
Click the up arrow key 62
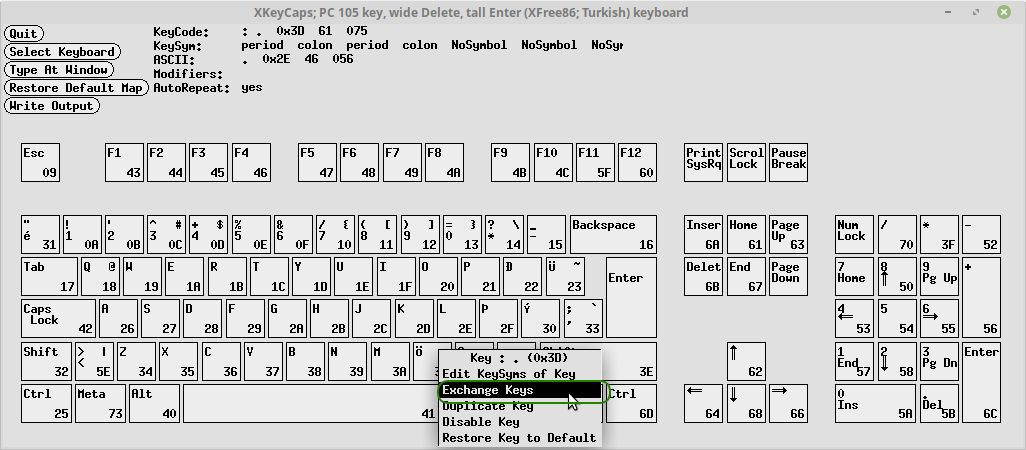[x=746, y=362]
